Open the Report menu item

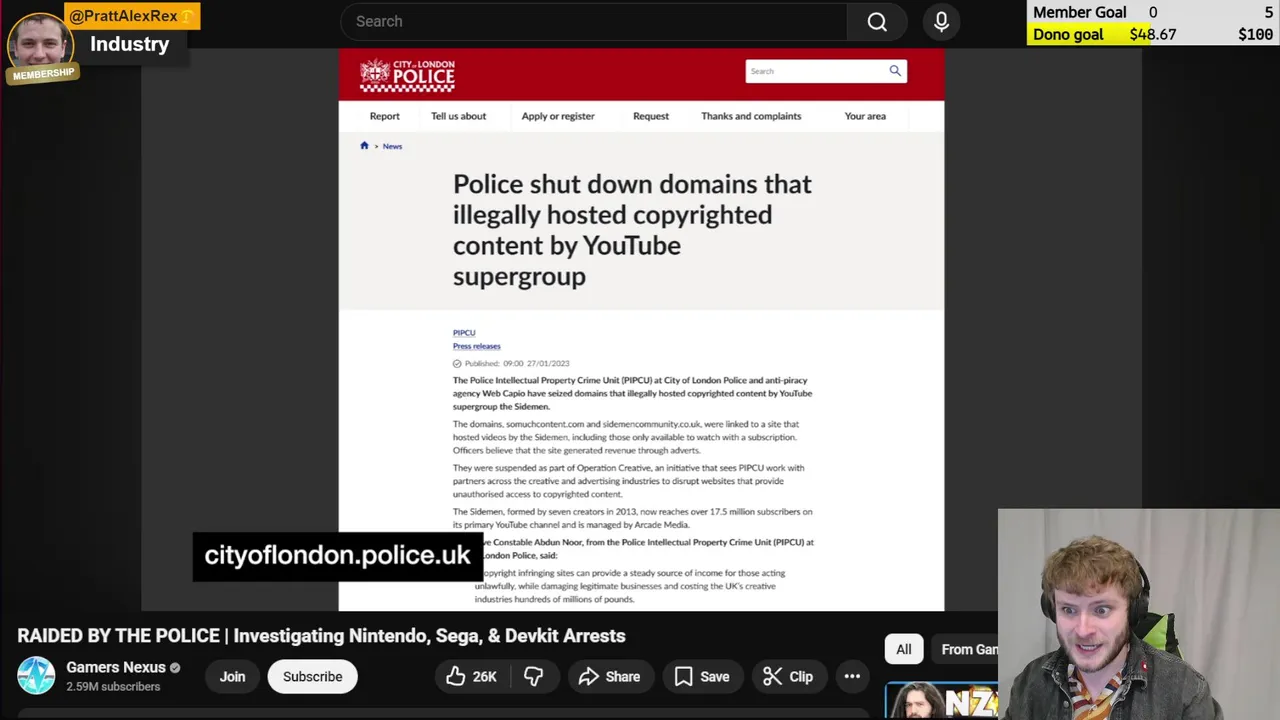[x=384, y=116]
